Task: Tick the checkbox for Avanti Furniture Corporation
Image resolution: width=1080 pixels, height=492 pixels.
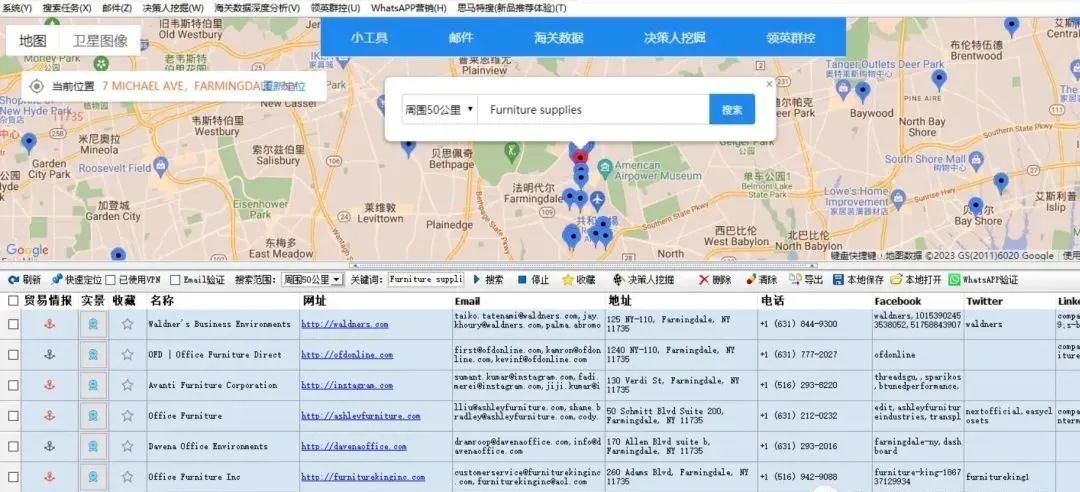Action: [x=13, y=385]
